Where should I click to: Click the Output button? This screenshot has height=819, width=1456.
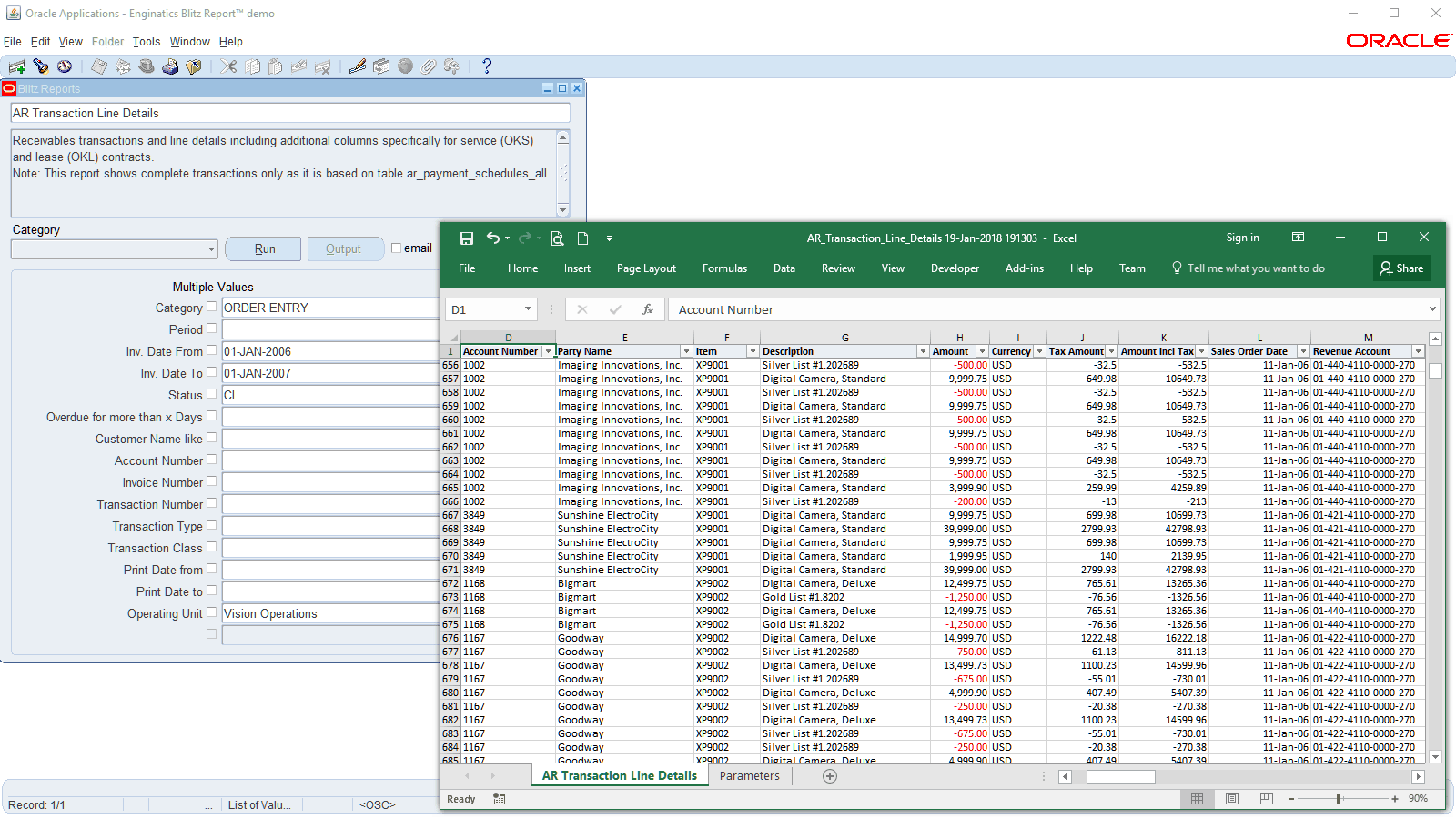point(344,248)
